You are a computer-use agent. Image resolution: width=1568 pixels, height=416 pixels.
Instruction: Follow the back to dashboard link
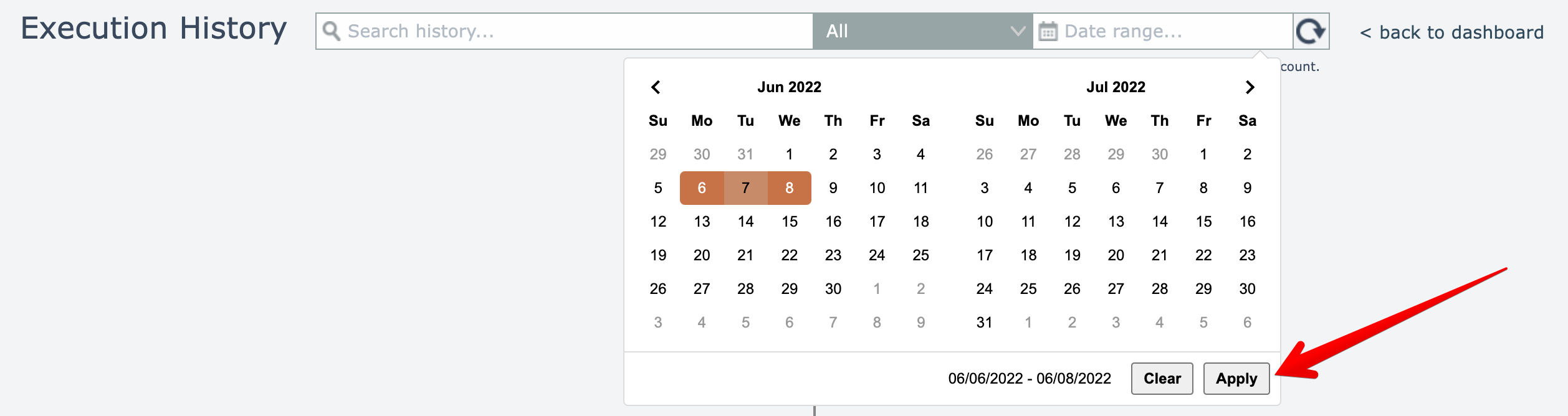tap(1451, 32)
